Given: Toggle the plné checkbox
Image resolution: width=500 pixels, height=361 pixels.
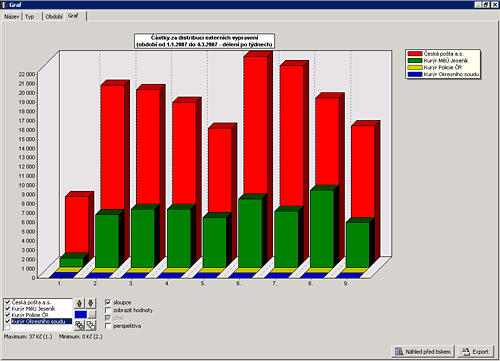Looking at the screenshot, I should coord(108,318).
